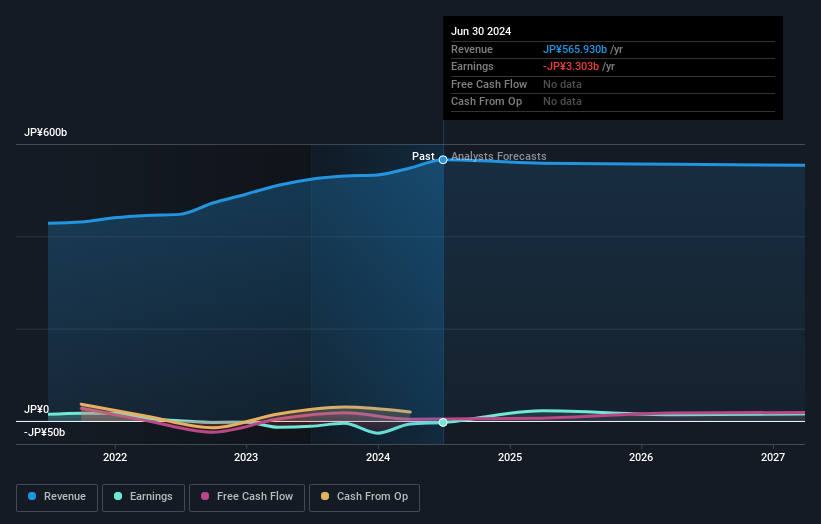Click the 2026 x-axis label
Image resolution: width=821 pixels, height=524 pixels.
[641, 458]
